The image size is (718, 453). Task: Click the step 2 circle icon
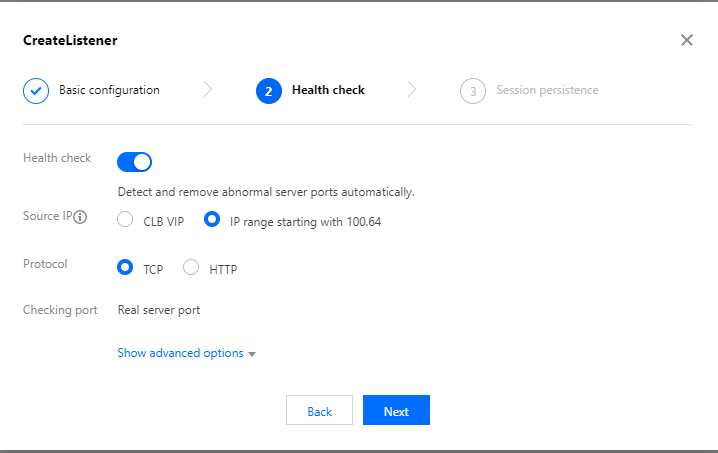268,91
